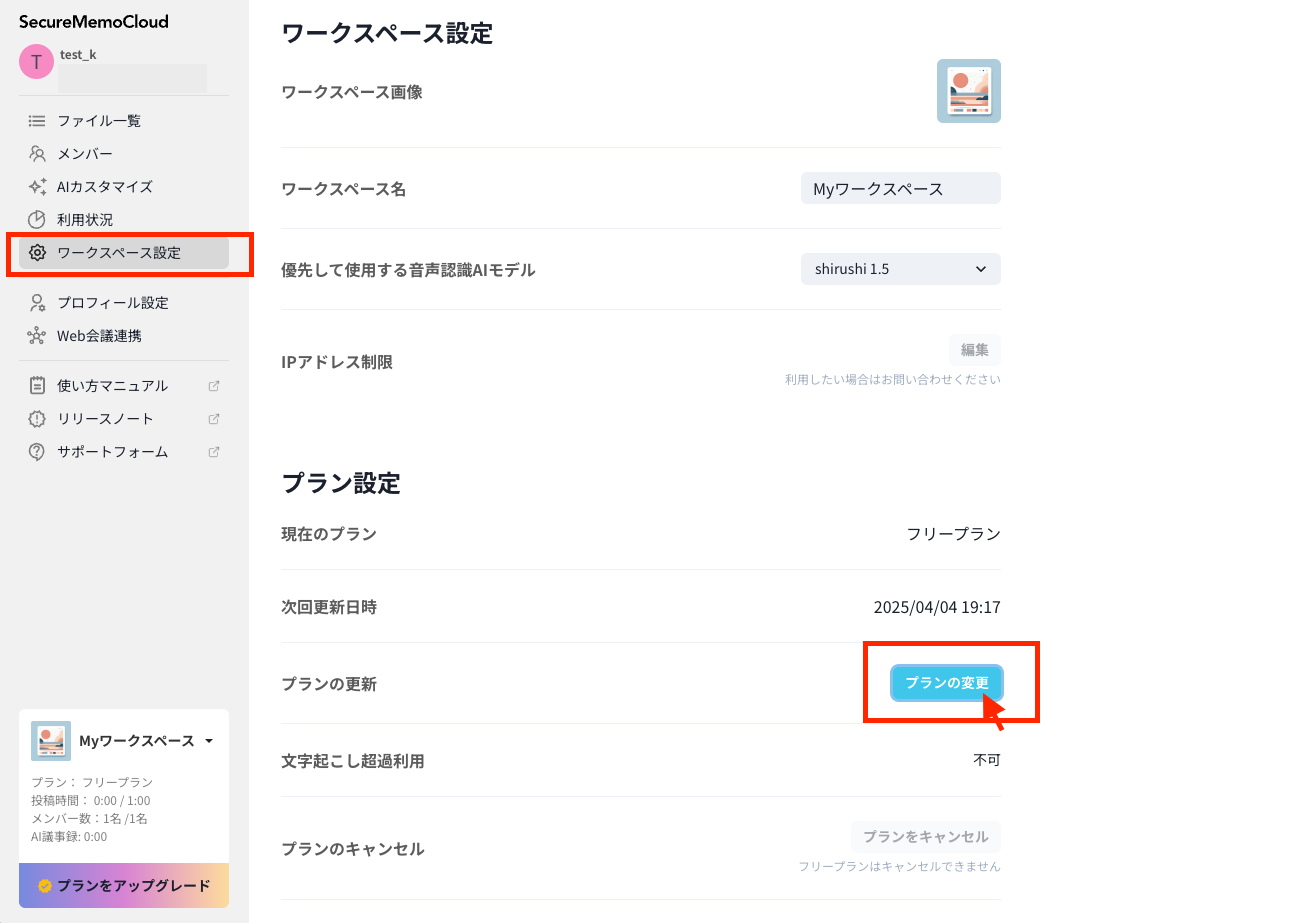This screenshot has width=1314, height=923.
Task: Click the release notes badge icon
Action: pyautogui.click(x=37, y=419)
